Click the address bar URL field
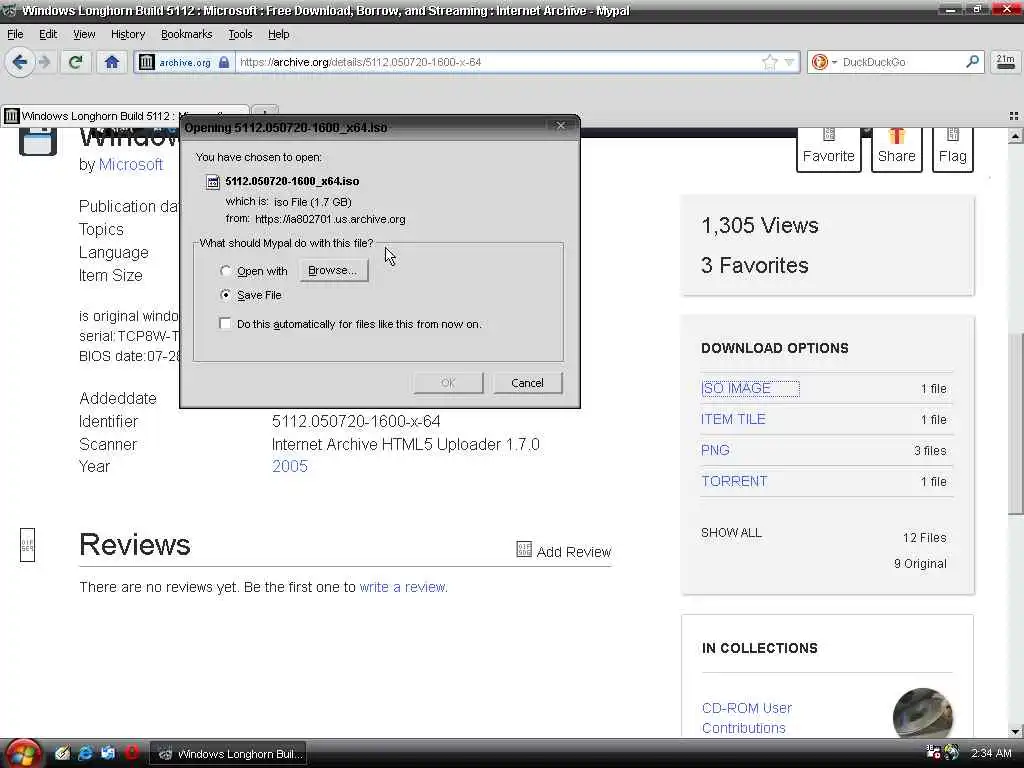 [496, 63]
